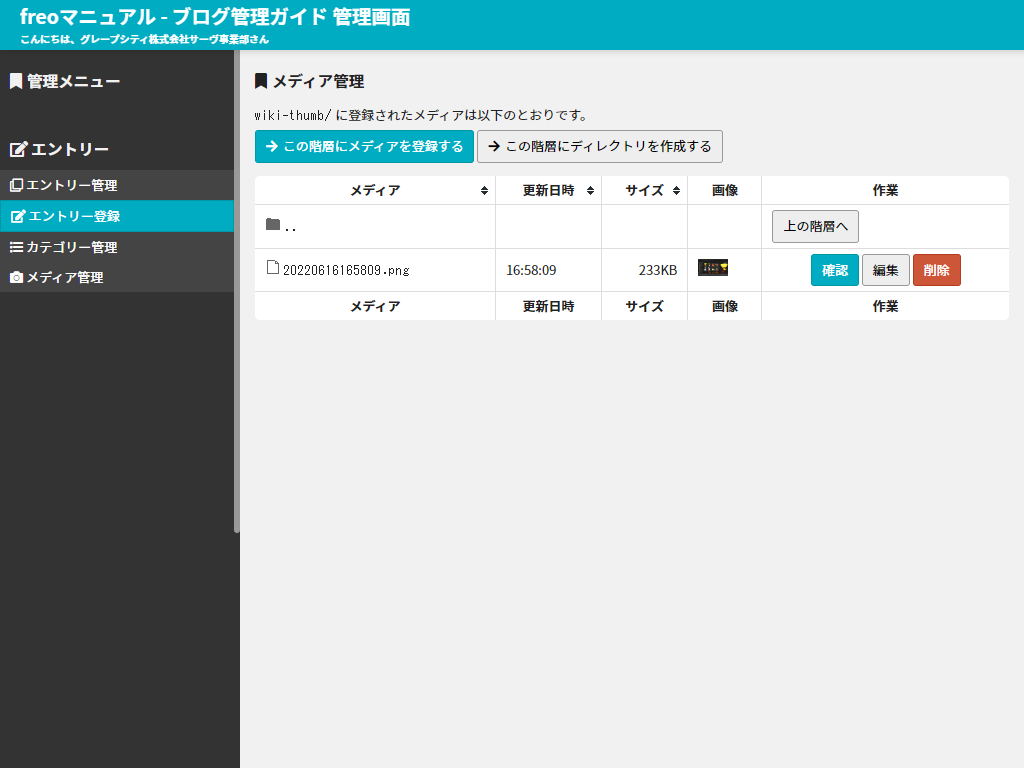
Task: Click the この階層にメディアを登録する button
Action: click(364, 146)
